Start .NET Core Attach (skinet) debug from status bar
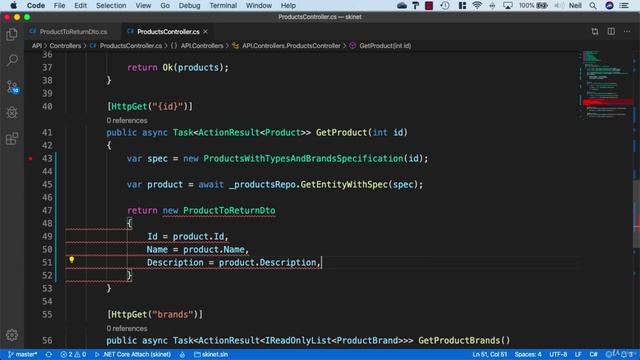This screenshot has height=360, width=640. [x=133, y=354]
